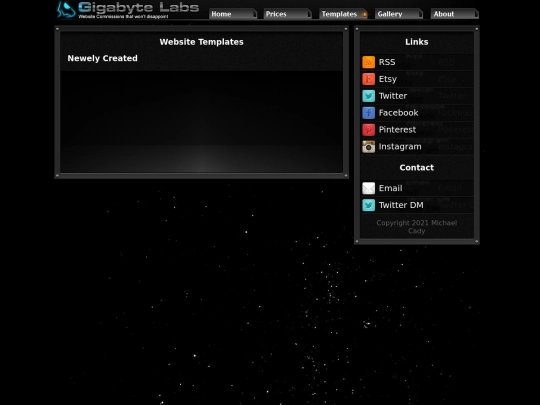Click the blue Facebook icon
This screenshot has height=405, width=540.
pyautogui.click(x=368, y=113)
